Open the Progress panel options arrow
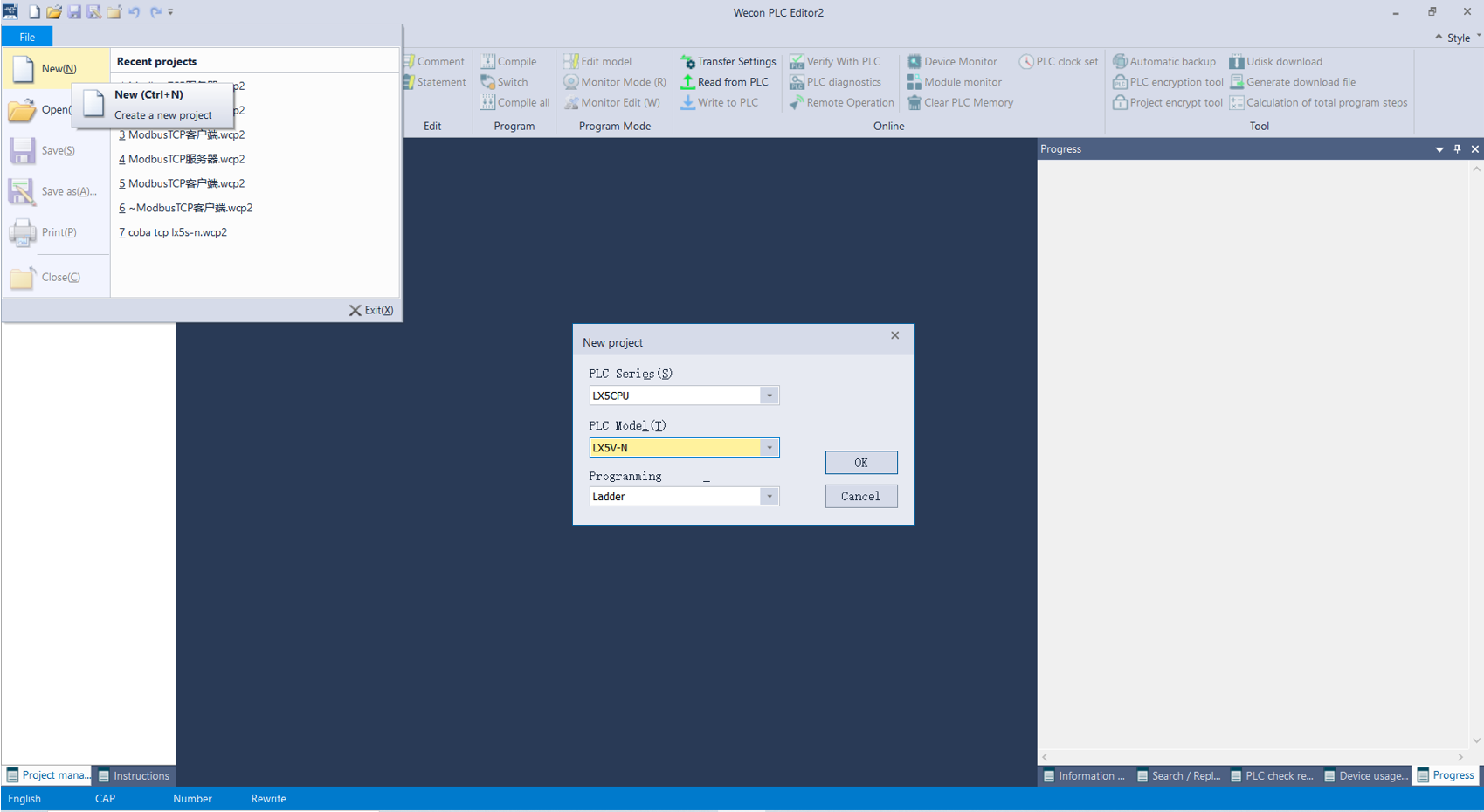The width and height of the screenshot is (1484, 812). (1439, 149)
